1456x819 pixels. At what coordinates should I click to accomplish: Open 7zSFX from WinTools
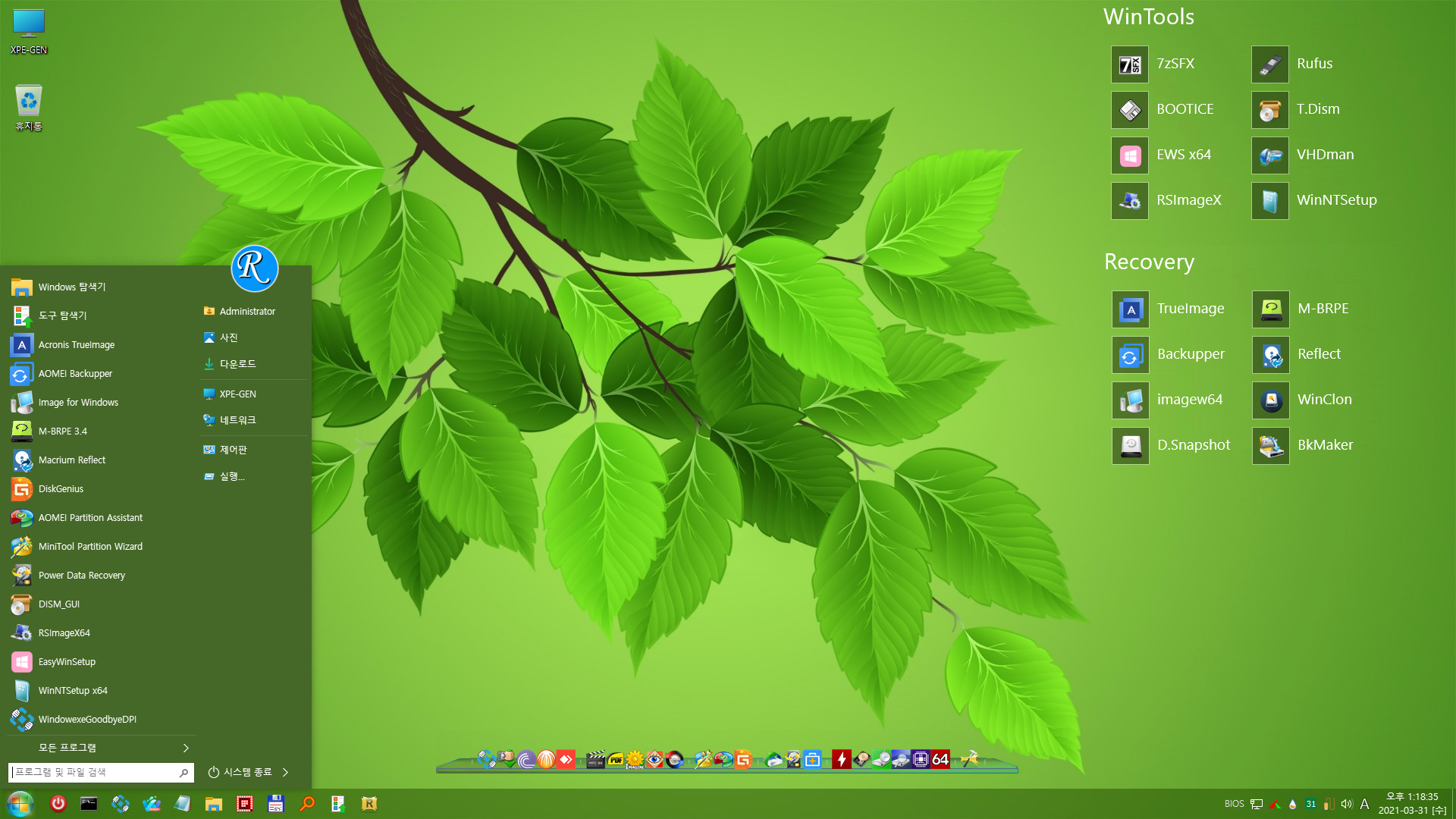point(1130,64)
